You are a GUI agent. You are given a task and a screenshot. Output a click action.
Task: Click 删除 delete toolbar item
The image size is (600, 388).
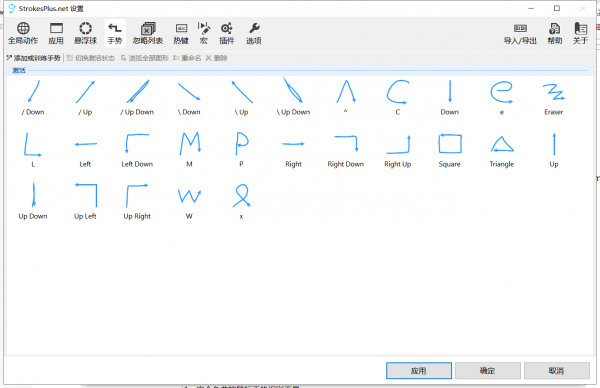(x=217, y=58)
